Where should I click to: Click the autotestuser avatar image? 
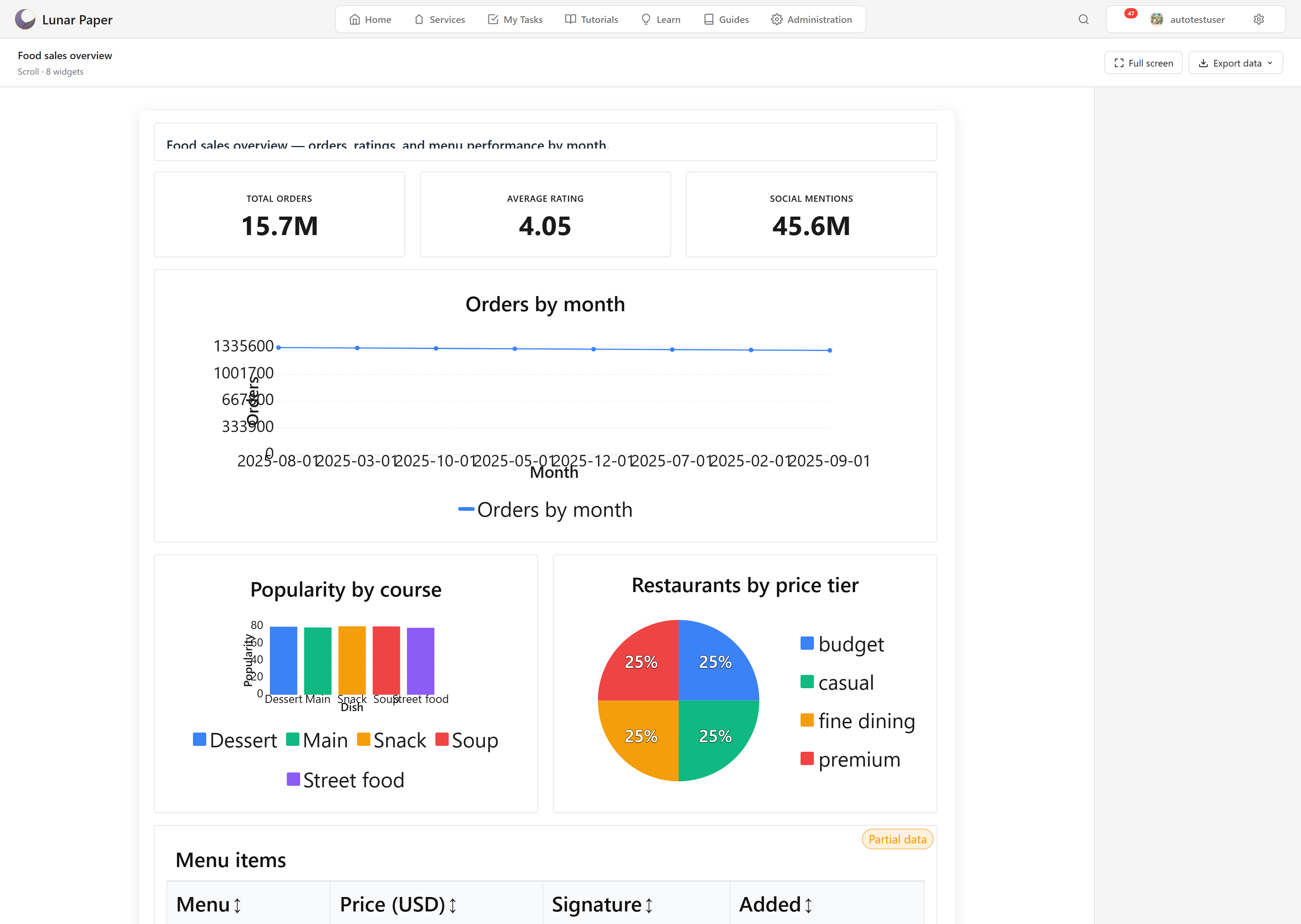click(x=1156, y=19)
